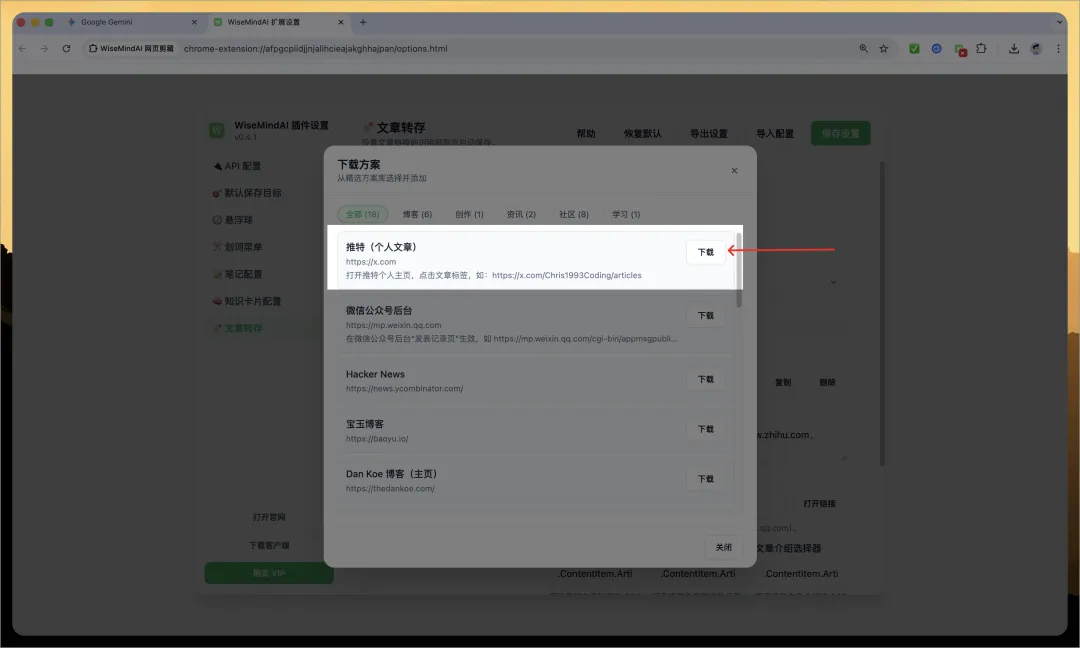Image resolution: width=1080 pixels, height=648 pixels.
Task: Click the green 保存设置 button
Action: click(x=840, y=132)
